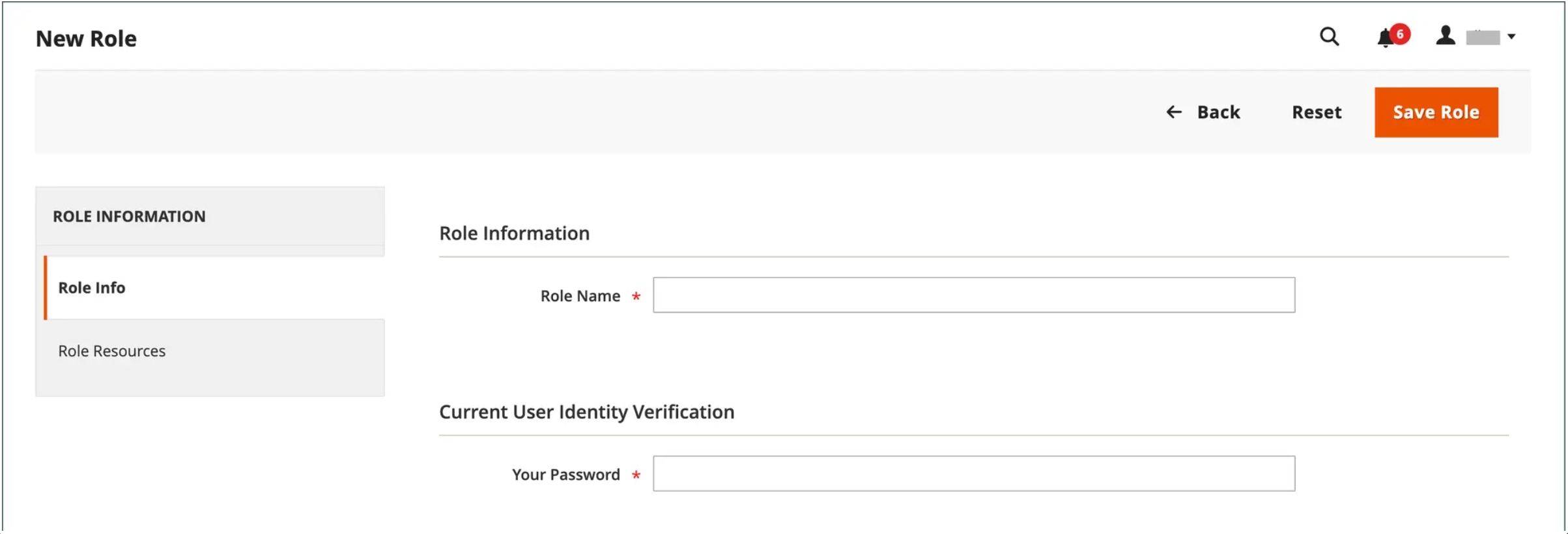Open notifications bell icon

coord(1385,38)
